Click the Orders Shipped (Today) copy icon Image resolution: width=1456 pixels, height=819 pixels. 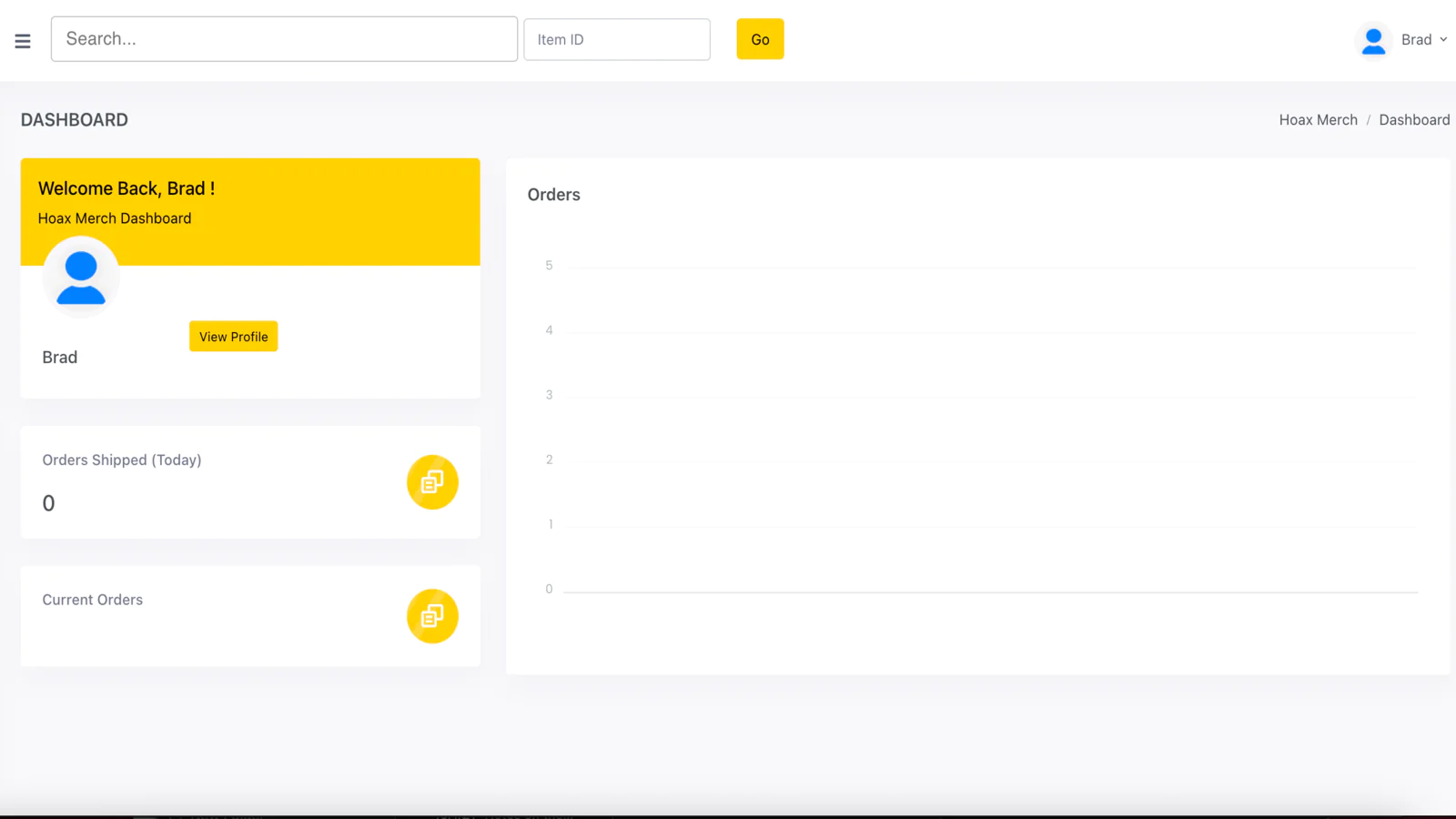pos(432,482)
